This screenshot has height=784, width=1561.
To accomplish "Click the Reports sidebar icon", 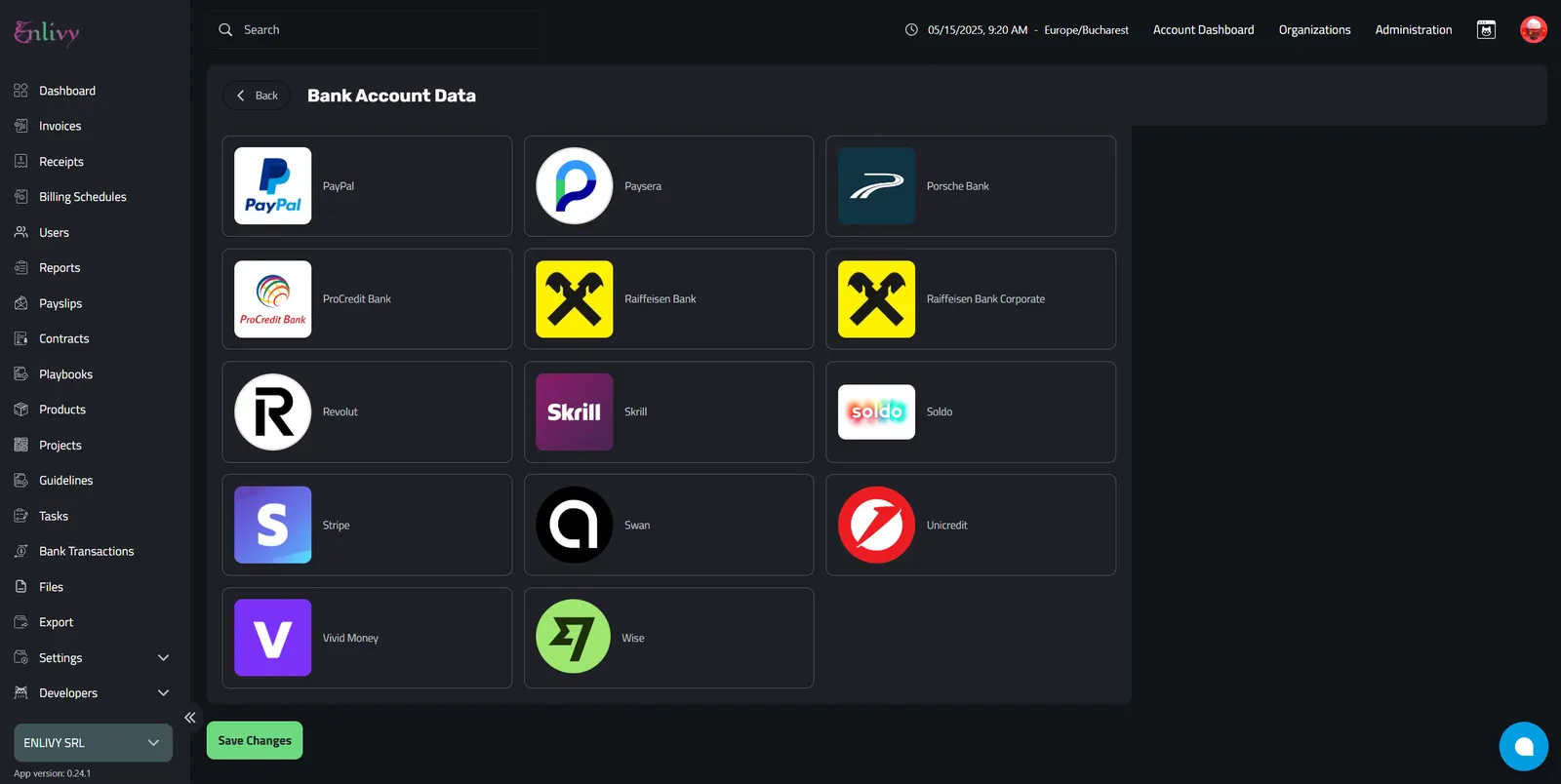I will point(20,268).
